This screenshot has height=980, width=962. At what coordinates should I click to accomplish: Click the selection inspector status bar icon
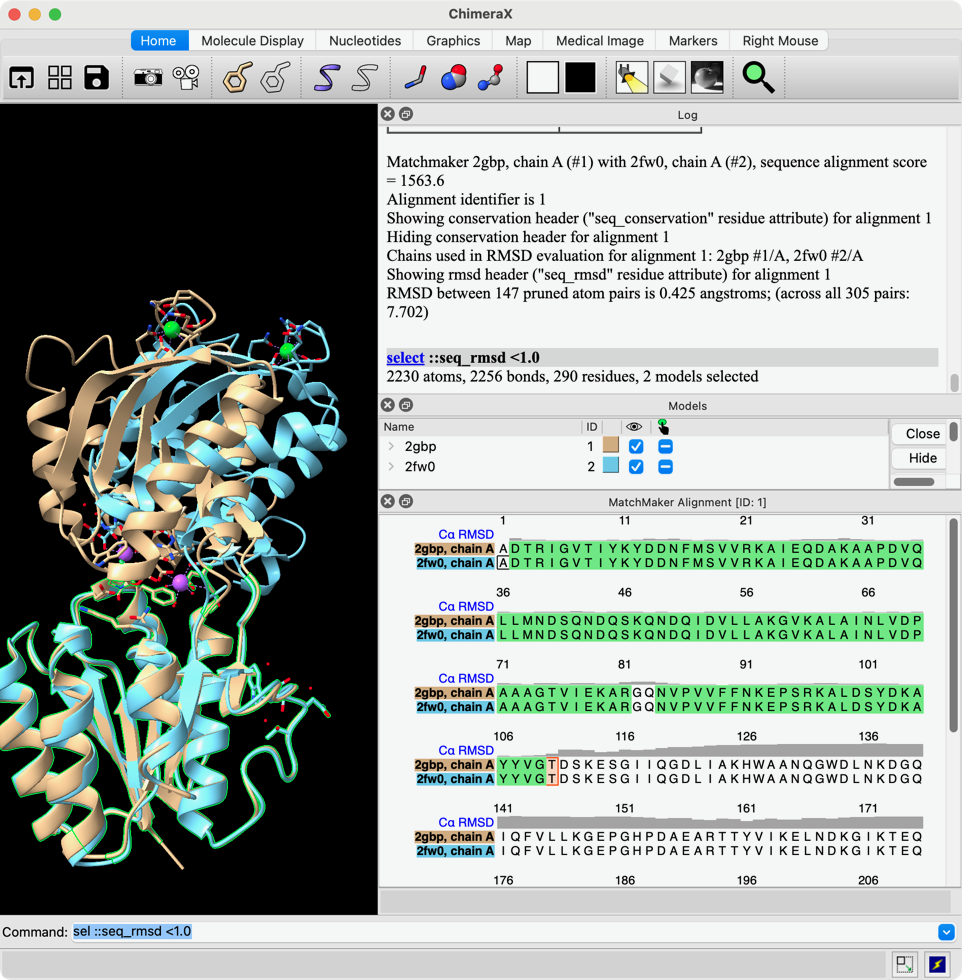coord(904,964)
